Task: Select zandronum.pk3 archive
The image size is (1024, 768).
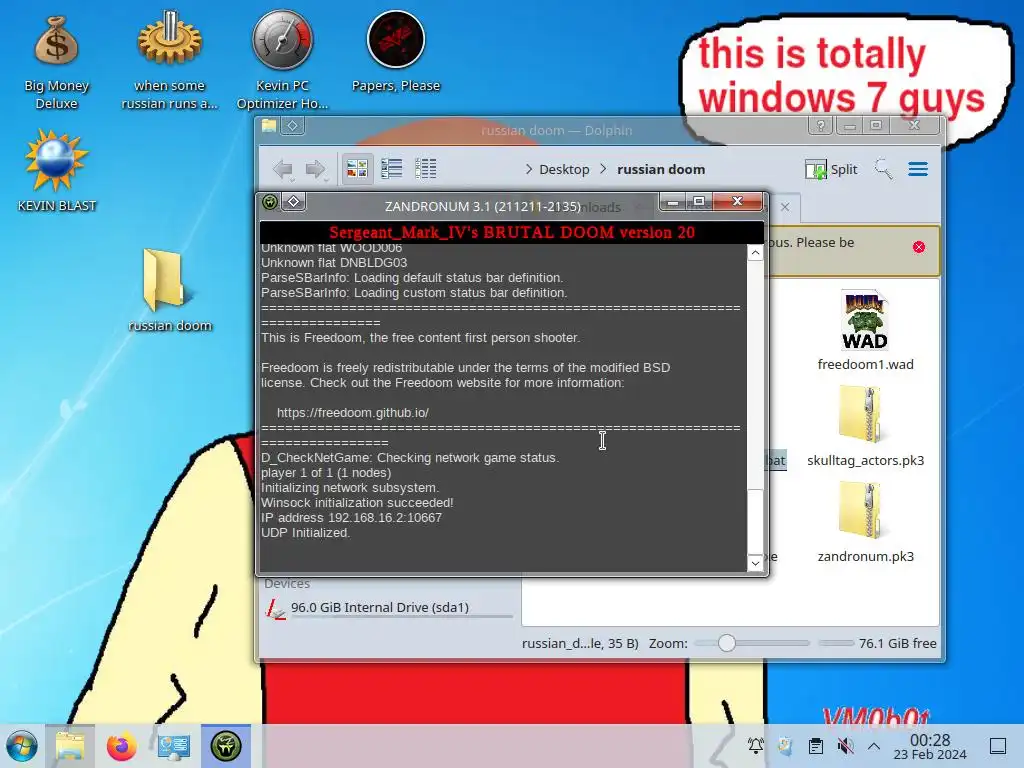Action: pos(865,522)
